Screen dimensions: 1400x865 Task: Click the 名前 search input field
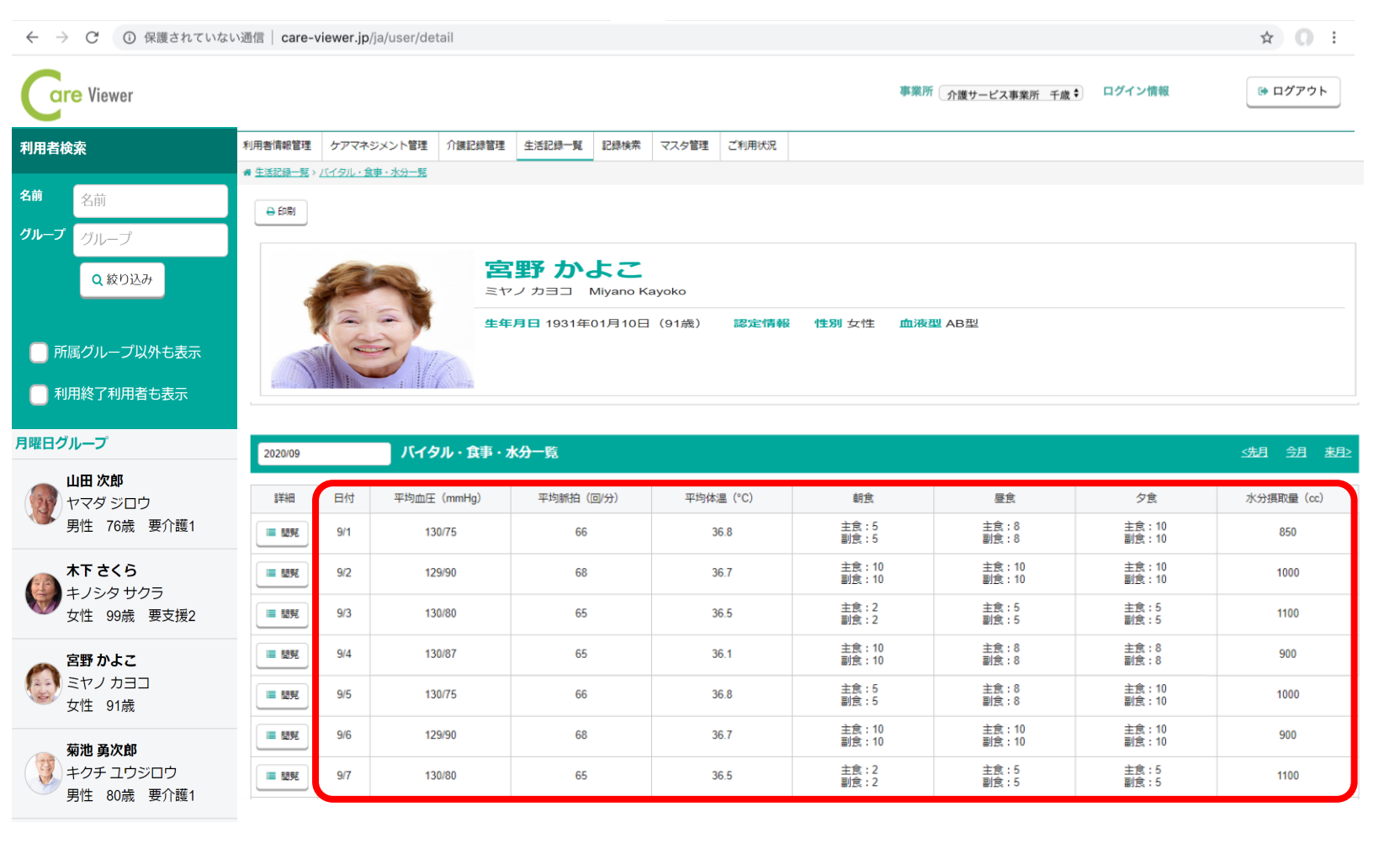[x=151, y=200]
